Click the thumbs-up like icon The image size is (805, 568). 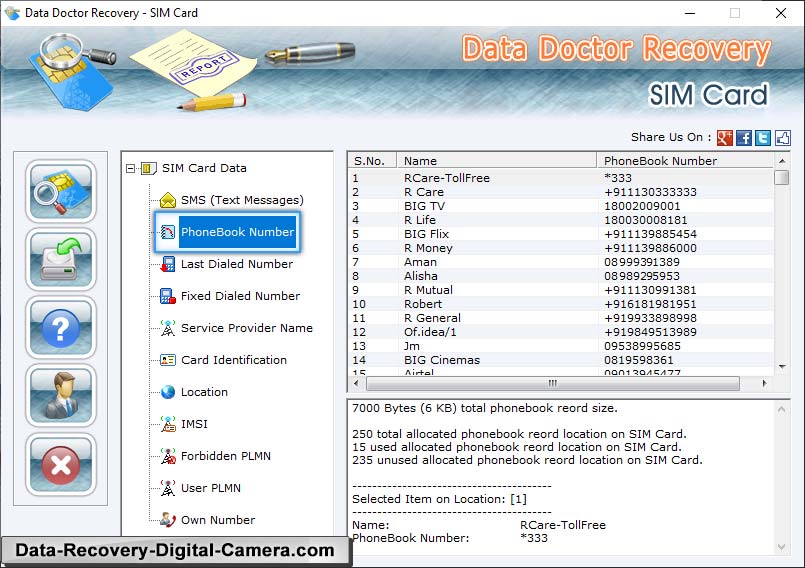click(782, 138)
